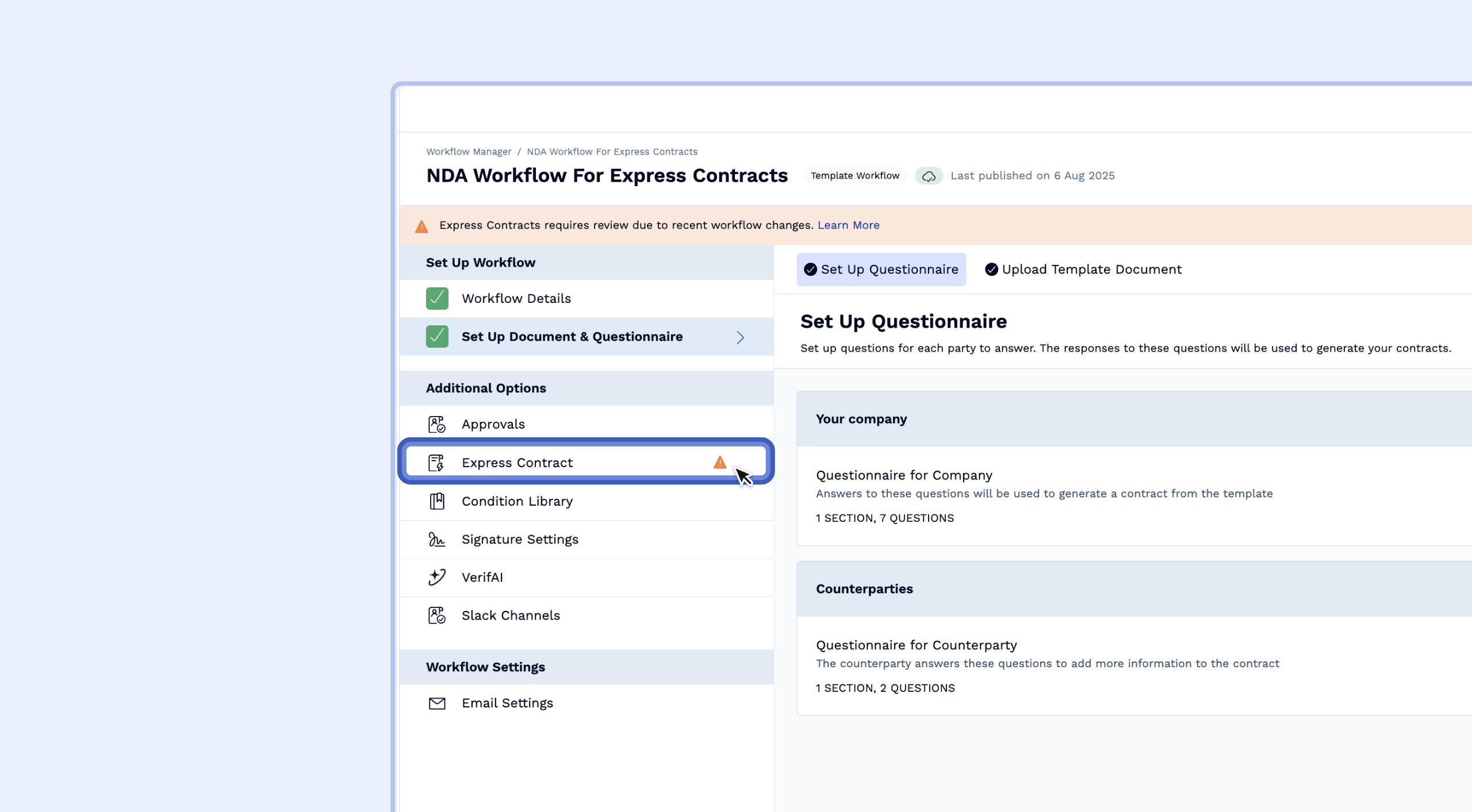
Task: Click the Template Workflow badge
Action: click(854, 176)
